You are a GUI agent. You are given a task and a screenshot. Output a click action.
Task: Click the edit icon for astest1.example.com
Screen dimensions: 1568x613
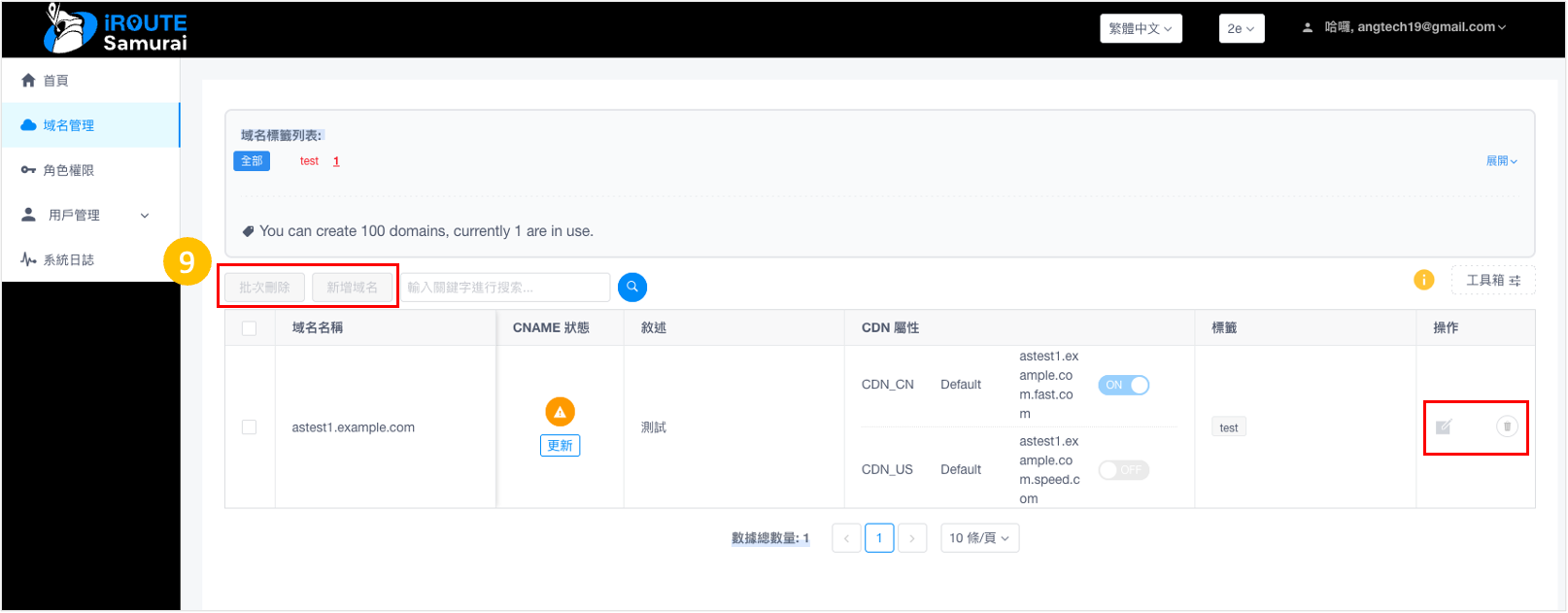(1444, 427)
